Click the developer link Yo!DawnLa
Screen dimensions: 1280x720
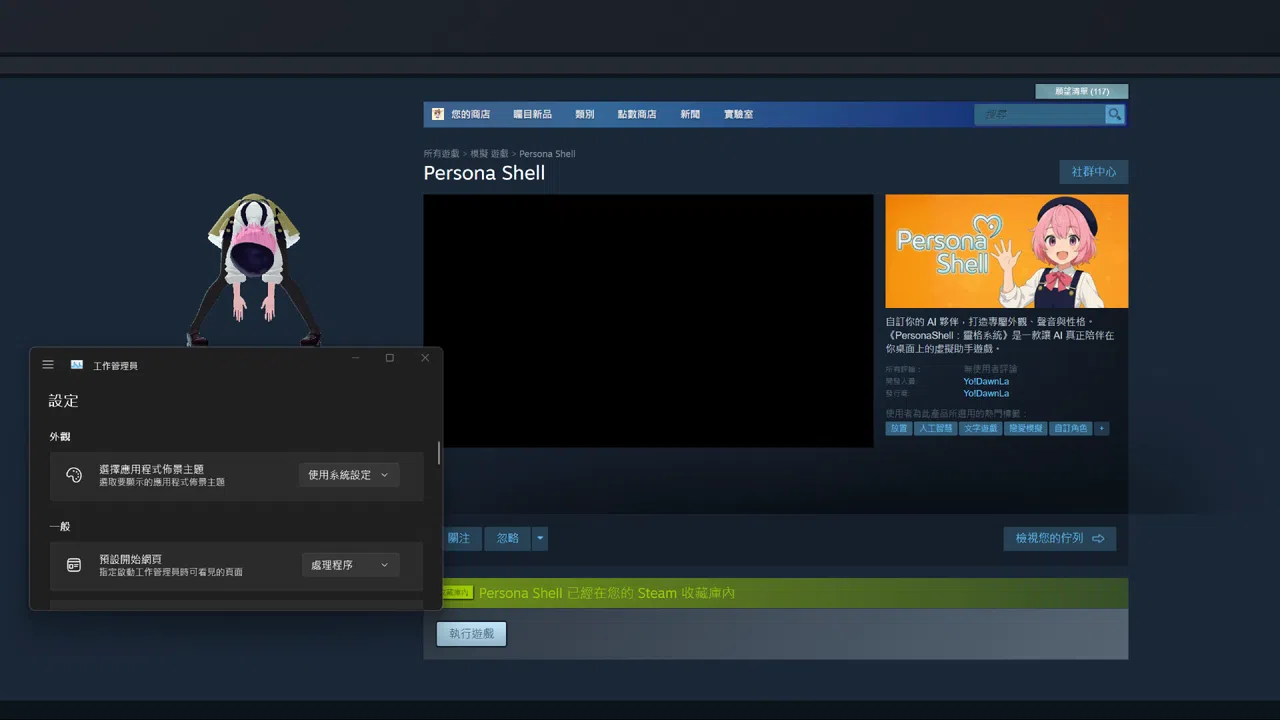[986, 381]
